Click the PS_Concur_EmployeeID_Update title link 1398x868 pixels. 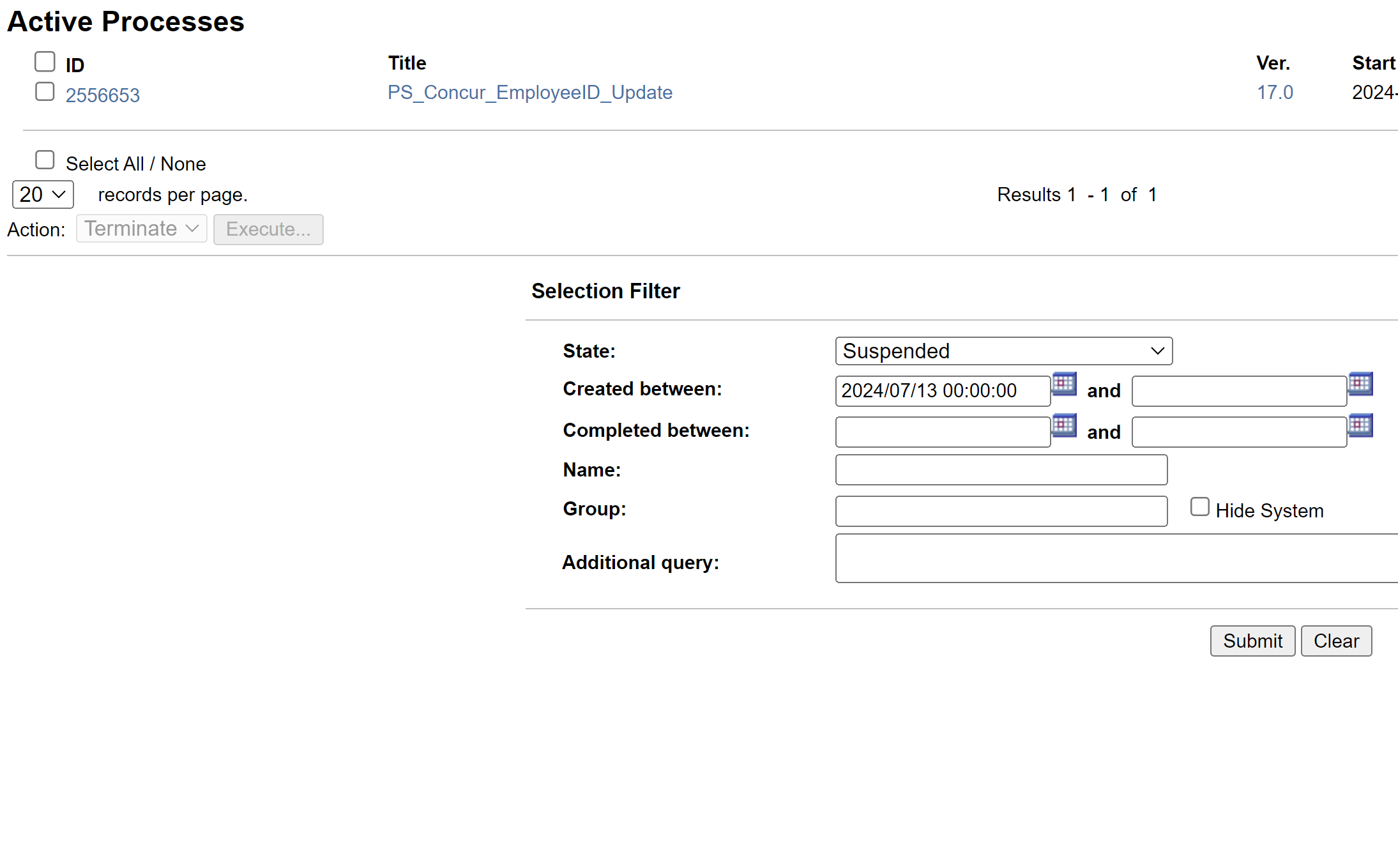[530, 92]
